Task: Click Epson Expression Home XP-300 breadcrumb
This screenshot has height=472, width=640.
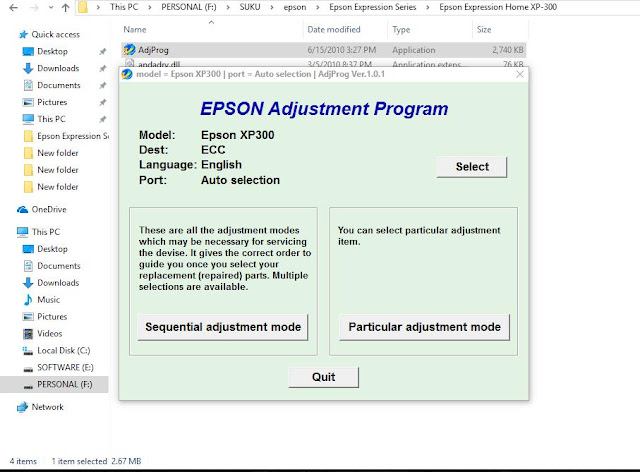Action: pyautogui.click(x=498, y=7)
